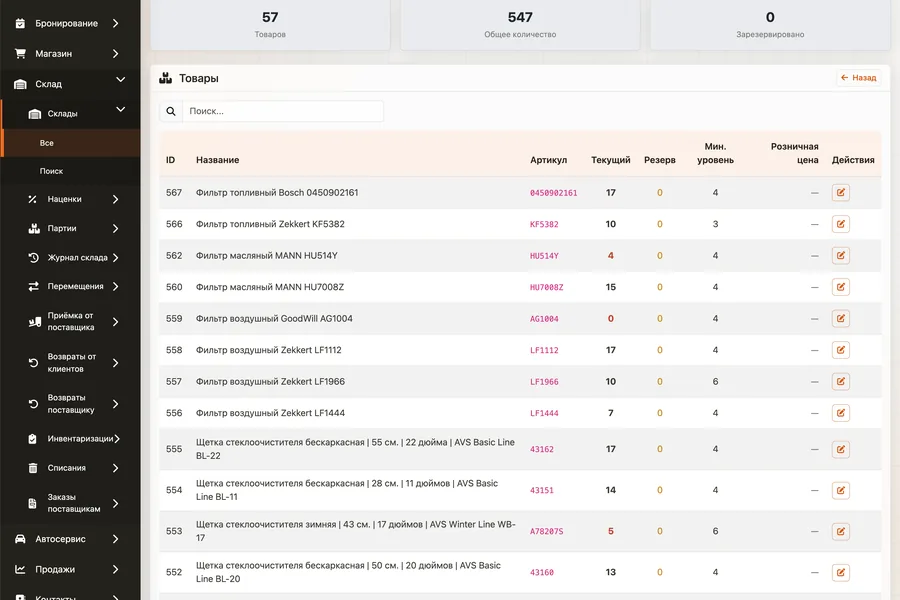
Task: Click the Списания trash icon
Action: [x=33, y=468]
